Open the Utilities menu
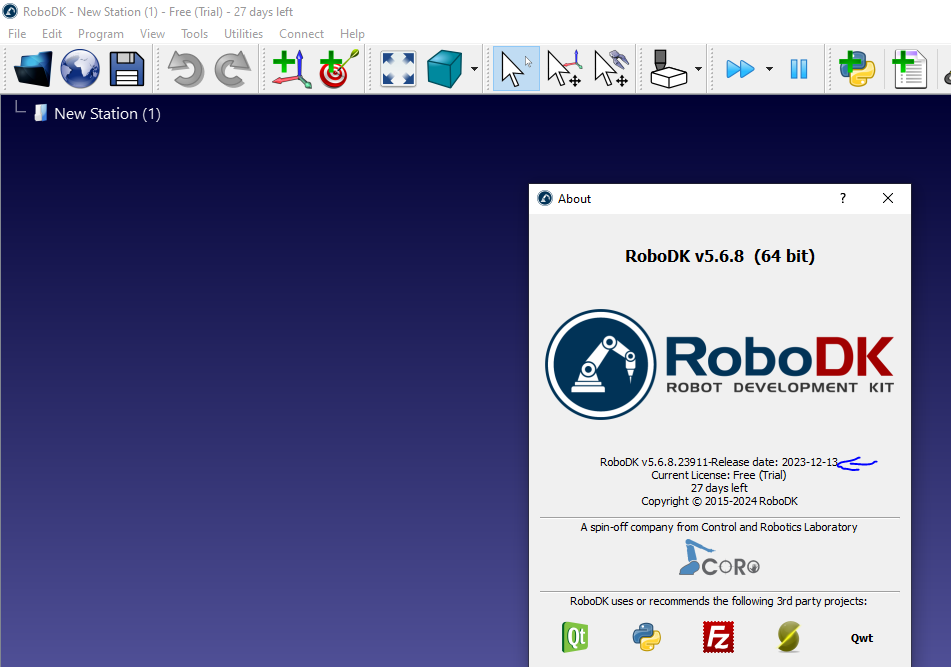 (x=243, y=33)
